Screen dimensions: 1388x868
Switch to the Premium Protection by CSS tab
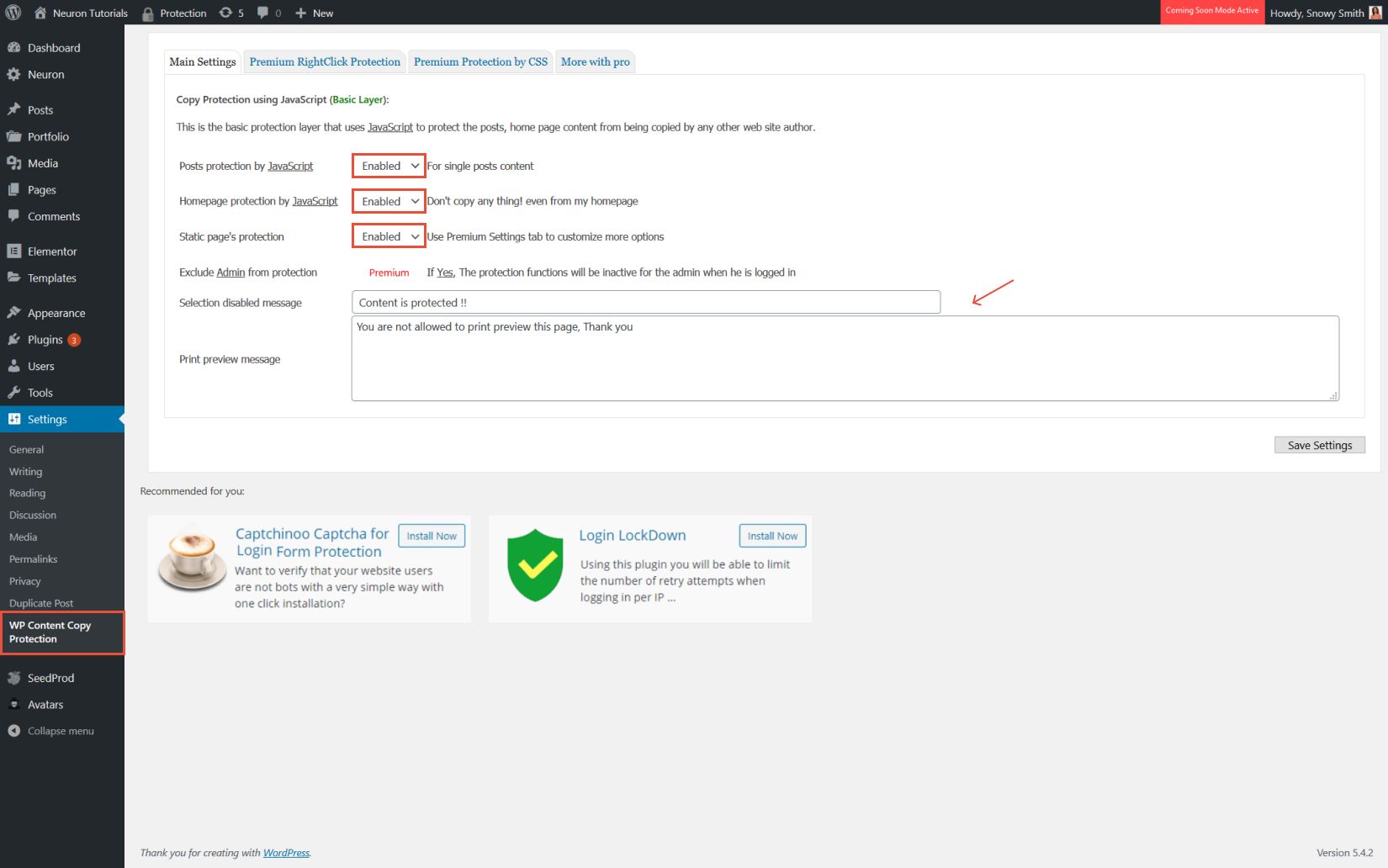[479, 61]
